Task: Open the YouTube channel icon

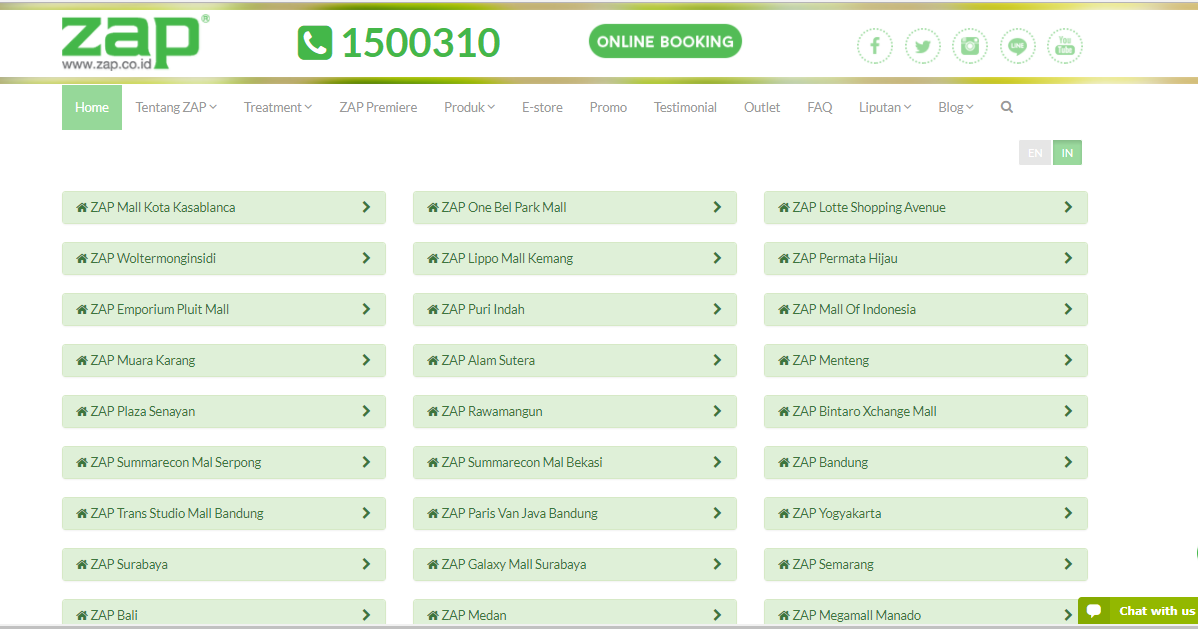Action: coord(1064,46)
